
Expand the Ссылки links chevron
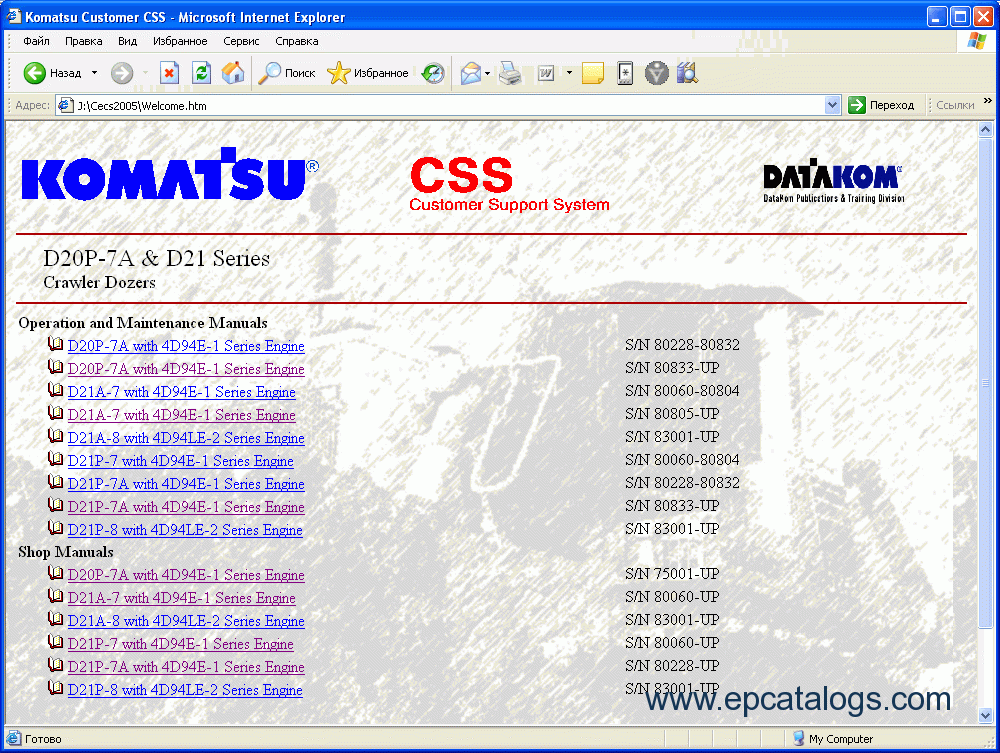pyautogui.click(x=988, y=101)
